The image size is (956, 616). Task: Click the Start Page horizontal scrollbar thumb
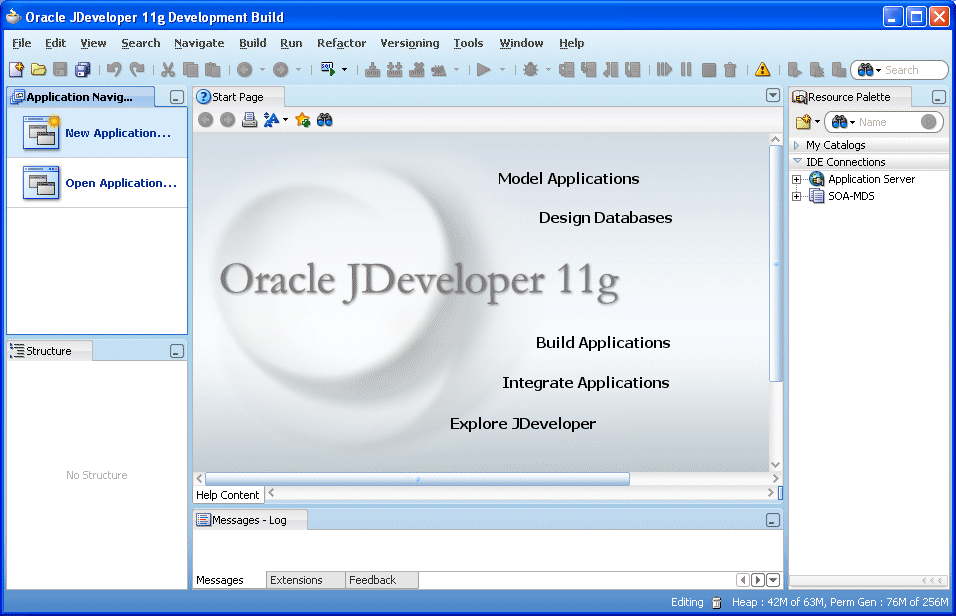point(418,479)
